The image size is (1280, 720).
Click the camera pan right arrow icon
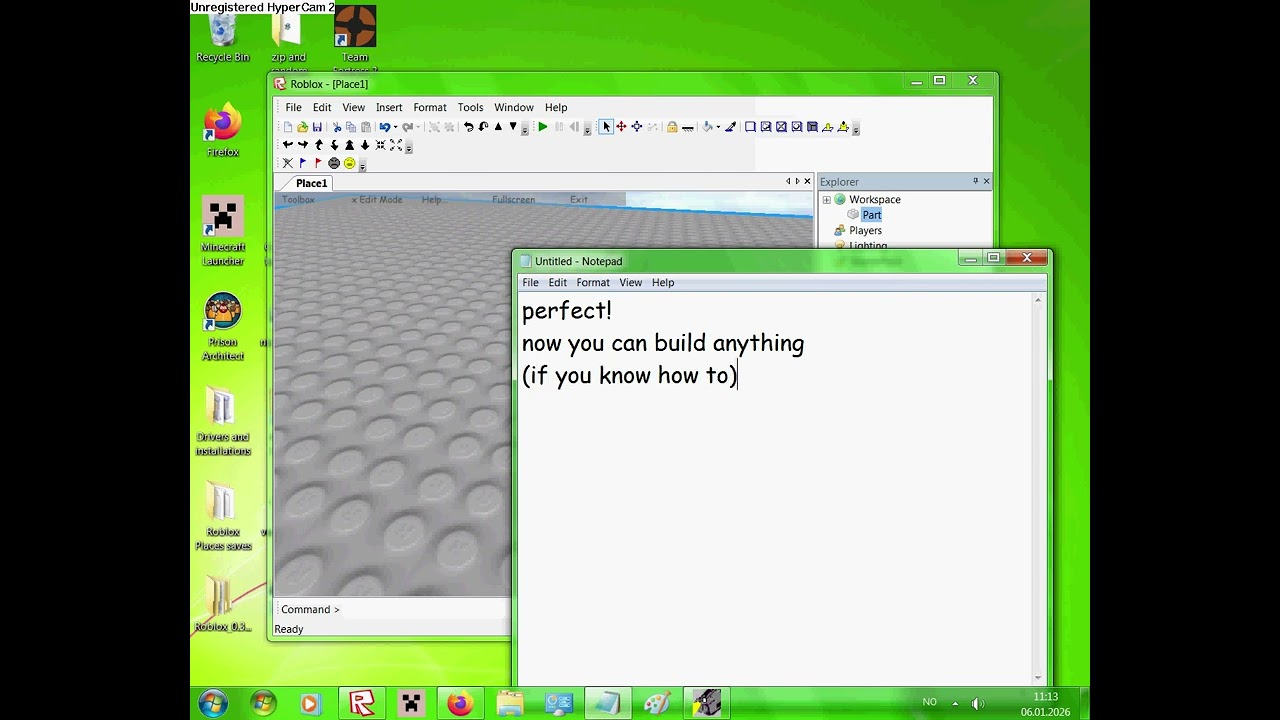pos(303,145)
